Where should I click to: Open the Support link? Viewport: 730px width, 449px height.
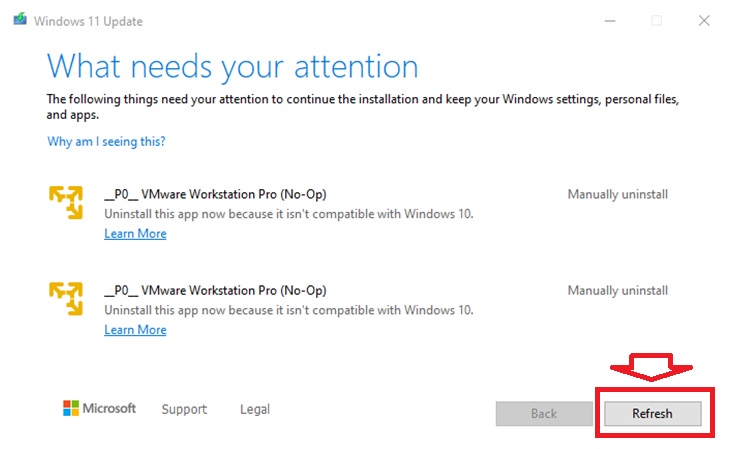point(184,409)
